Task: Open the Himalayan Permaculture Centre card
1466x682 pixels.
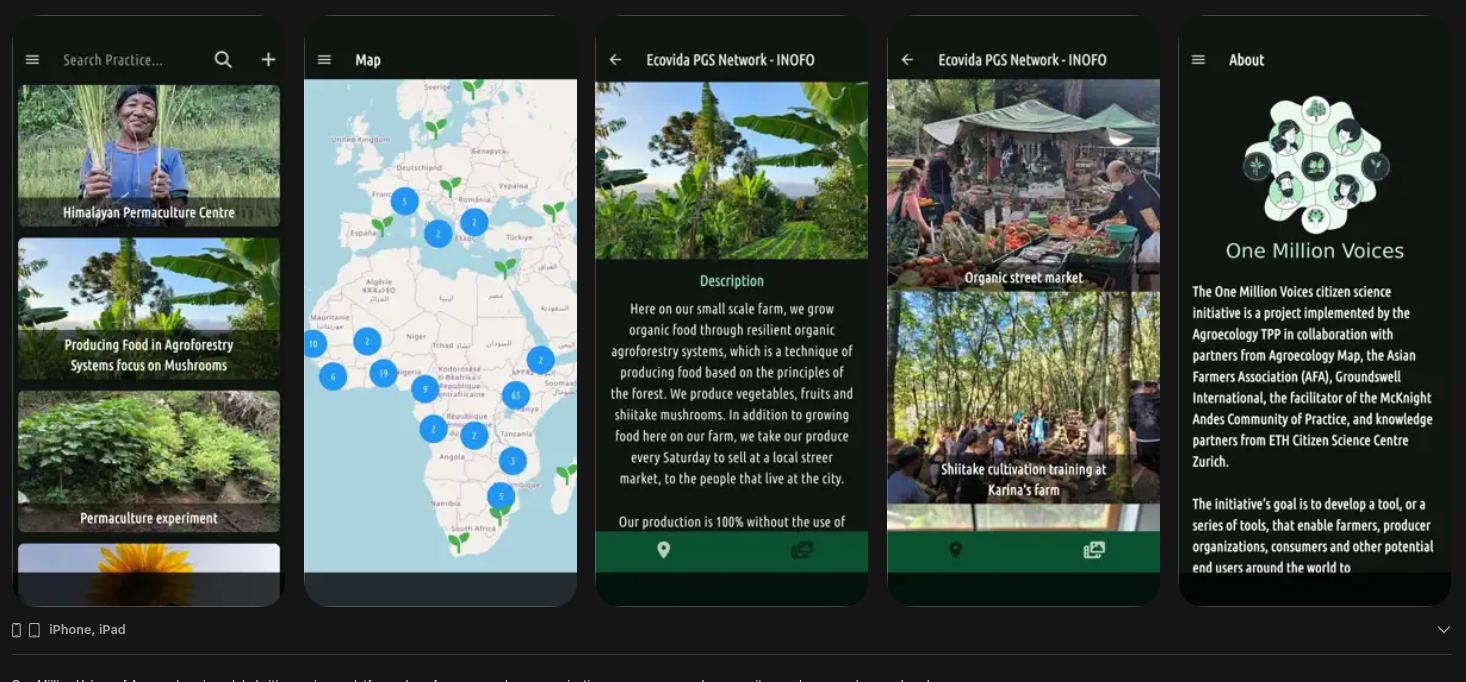Action: click(x=149, y=155)
